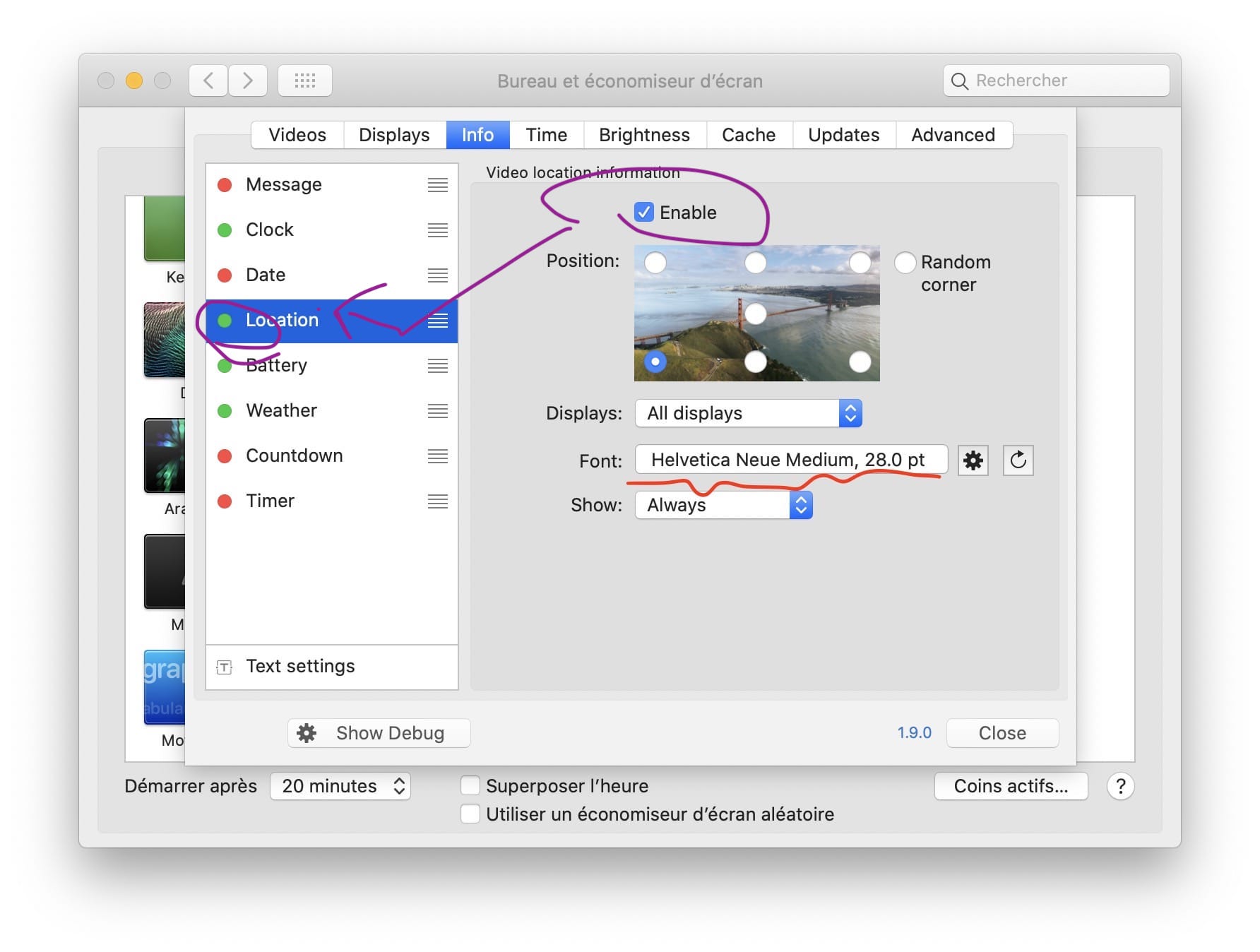The image size is (1260, 952).
Task: Grab reorder handle for Battery row
Action: click(438, 366)
